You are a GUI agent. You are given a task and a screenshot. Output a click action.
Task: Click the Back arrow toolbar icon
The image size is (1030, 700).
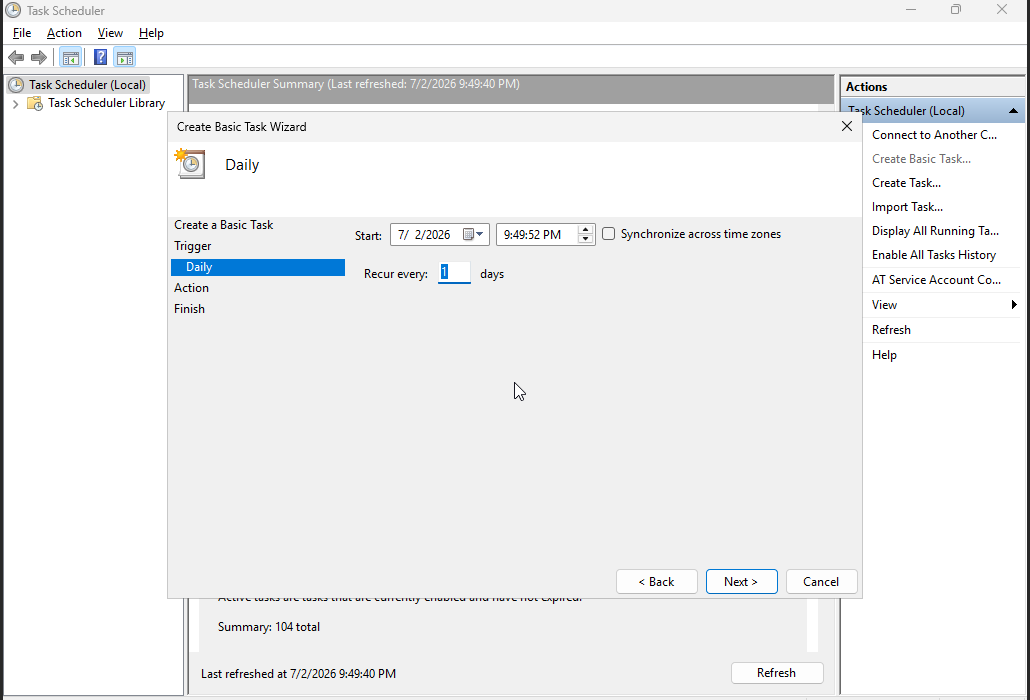16,58
